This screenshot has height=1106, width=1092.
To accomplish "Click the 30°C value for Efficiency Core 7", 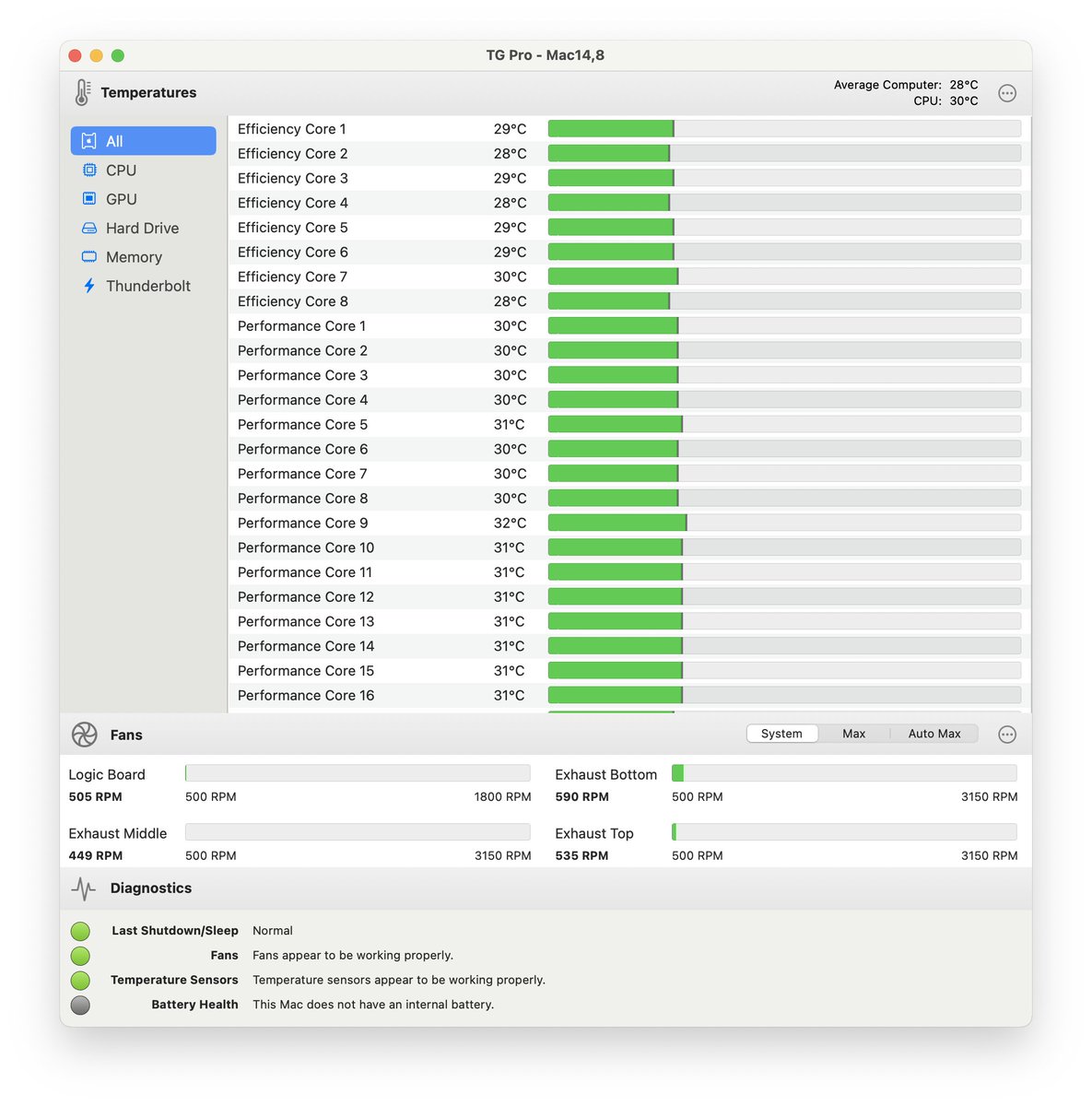I will pyautogui.click(x=510, y=276).
